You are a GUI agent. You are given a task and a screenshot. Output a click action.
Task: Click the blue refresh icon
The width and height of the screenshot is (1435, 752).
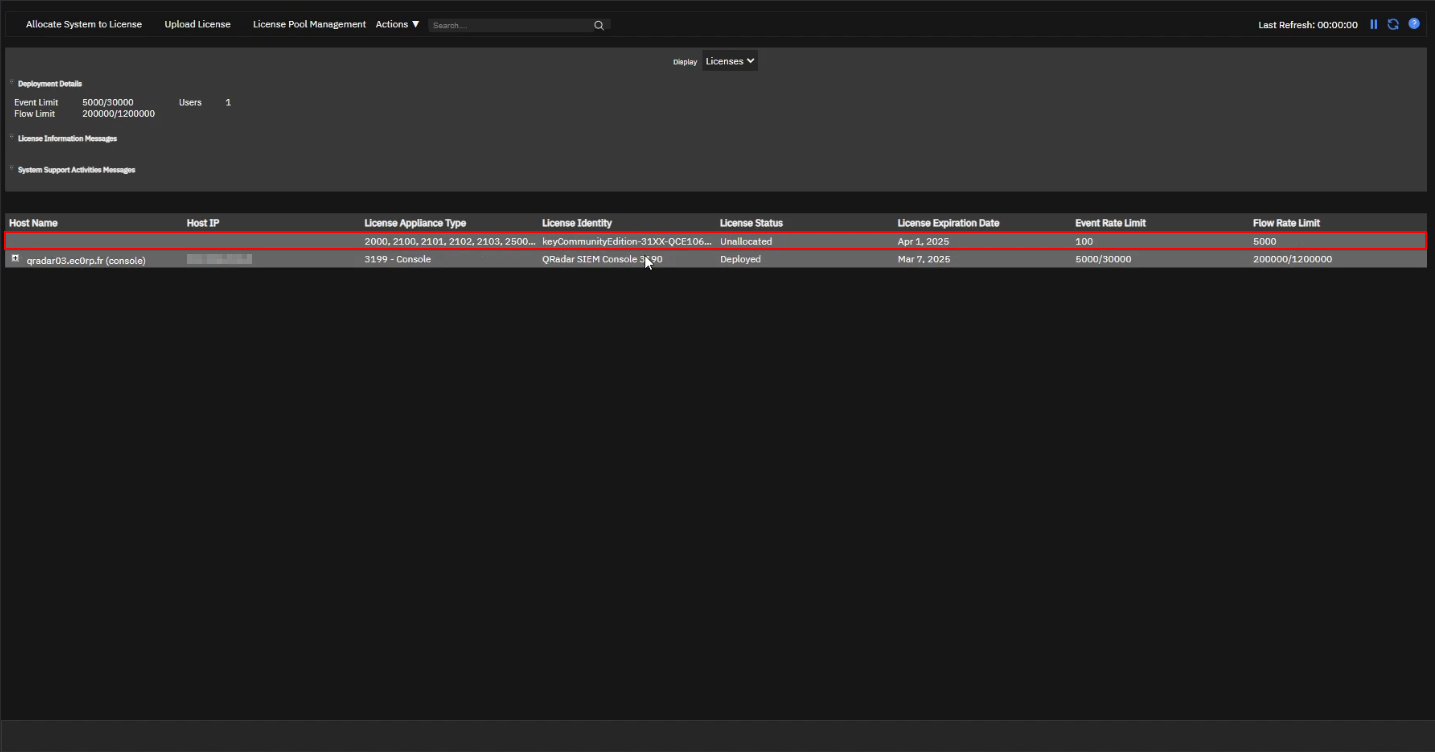pos(1393,24)
